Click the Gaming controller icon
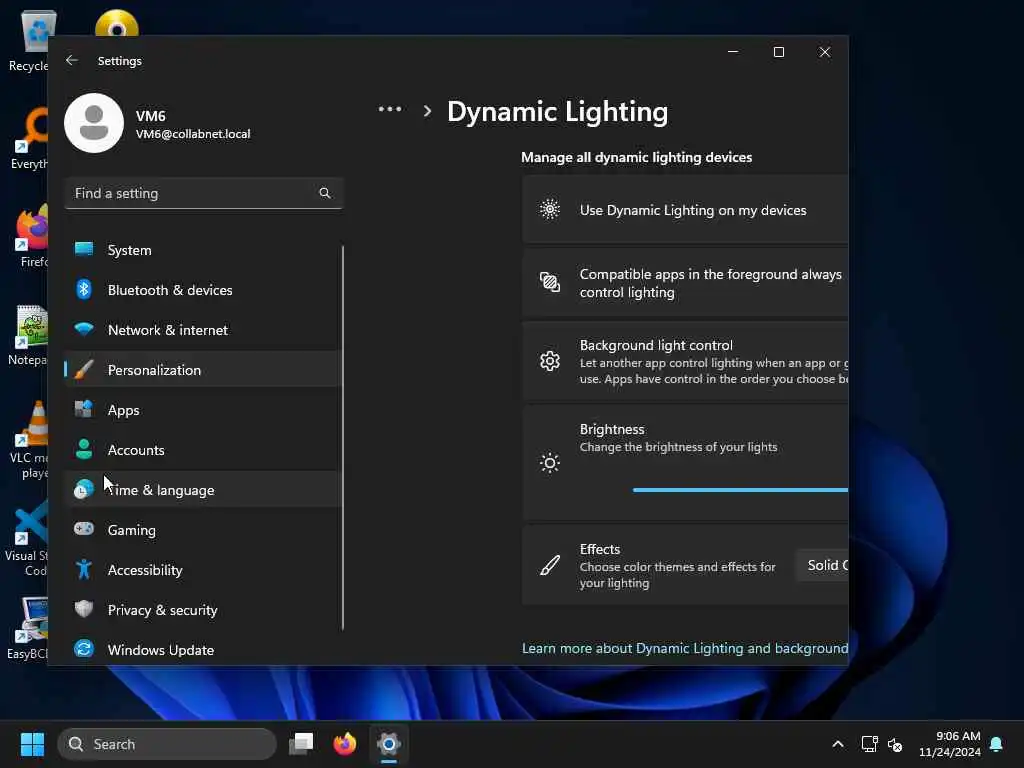Image resolution: width=1024 pixels, height=768 pixels. pyautogui.click(x=84, y=529)
